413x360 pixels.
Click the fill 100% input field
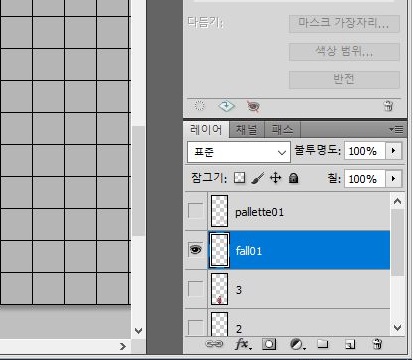[365, 179]
